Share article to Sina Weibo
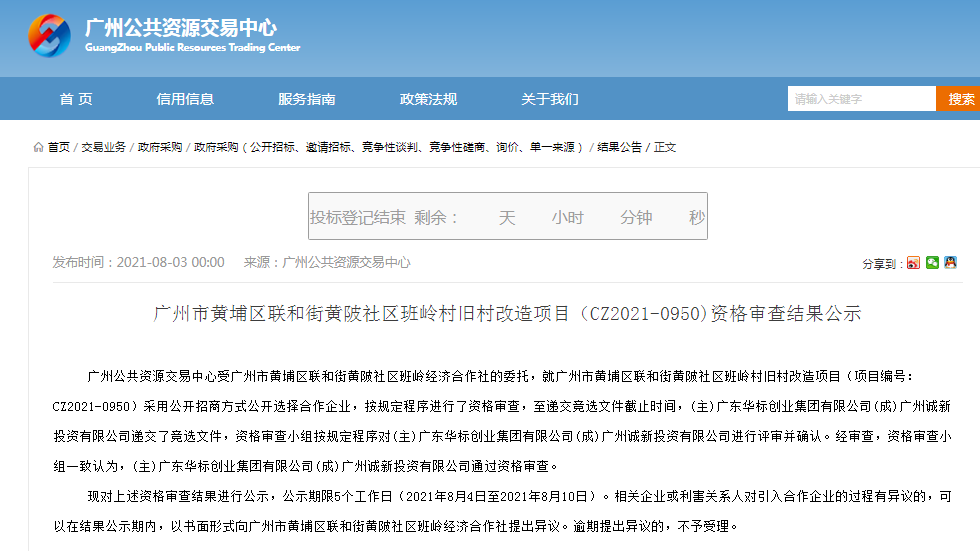The width and height of the screenshot is (980, 551). click(x=913, y=263)
